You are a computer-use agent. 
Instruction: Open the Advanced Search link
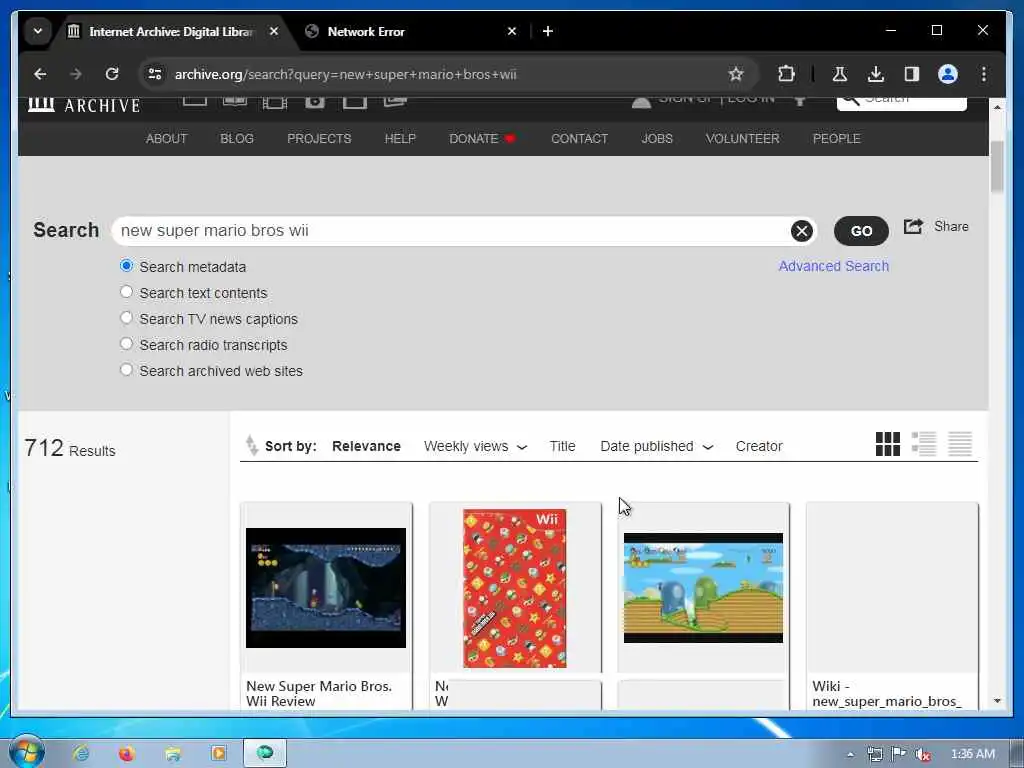click(x=833, y=266)
